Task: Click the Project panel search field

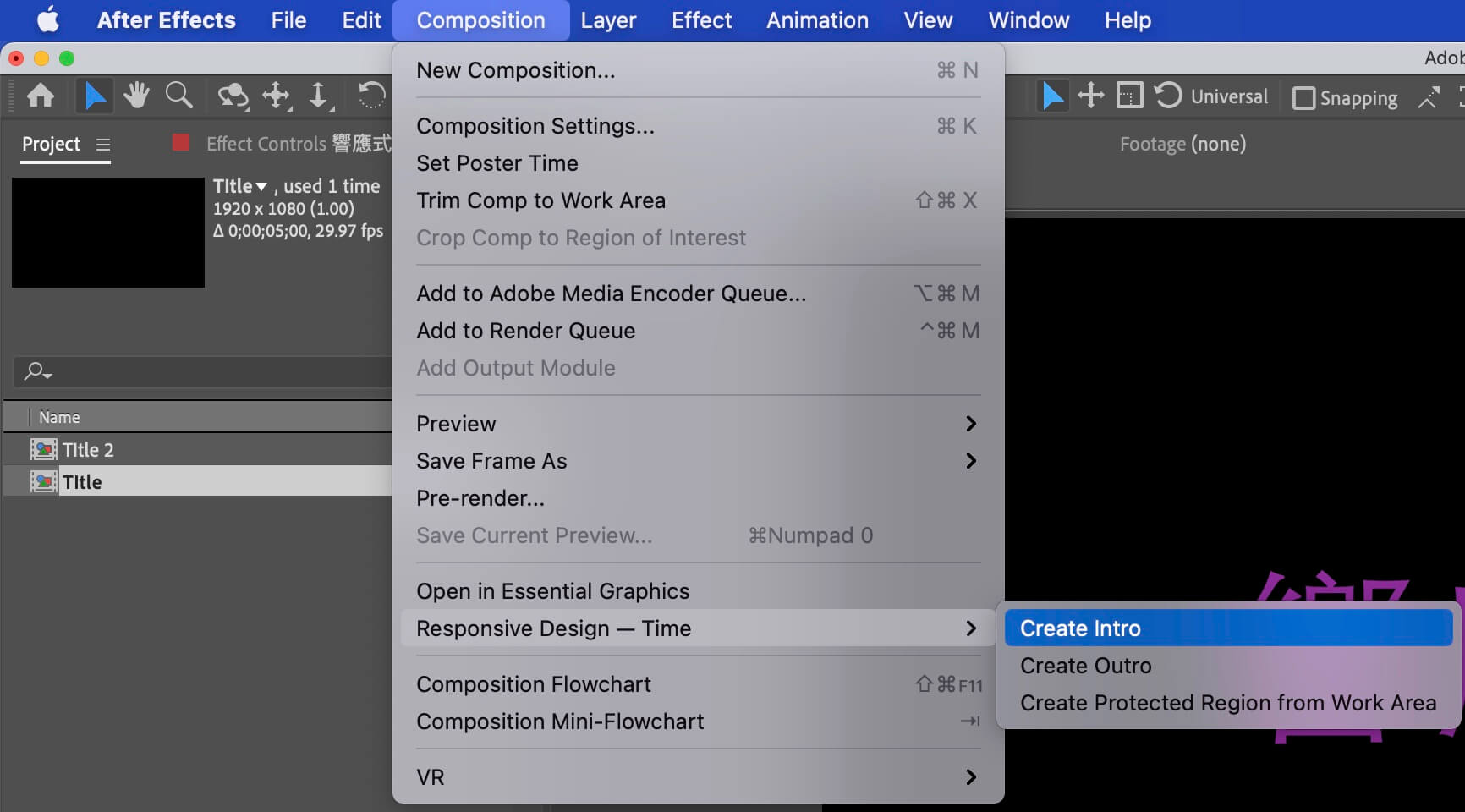Action: coord(203,371)
